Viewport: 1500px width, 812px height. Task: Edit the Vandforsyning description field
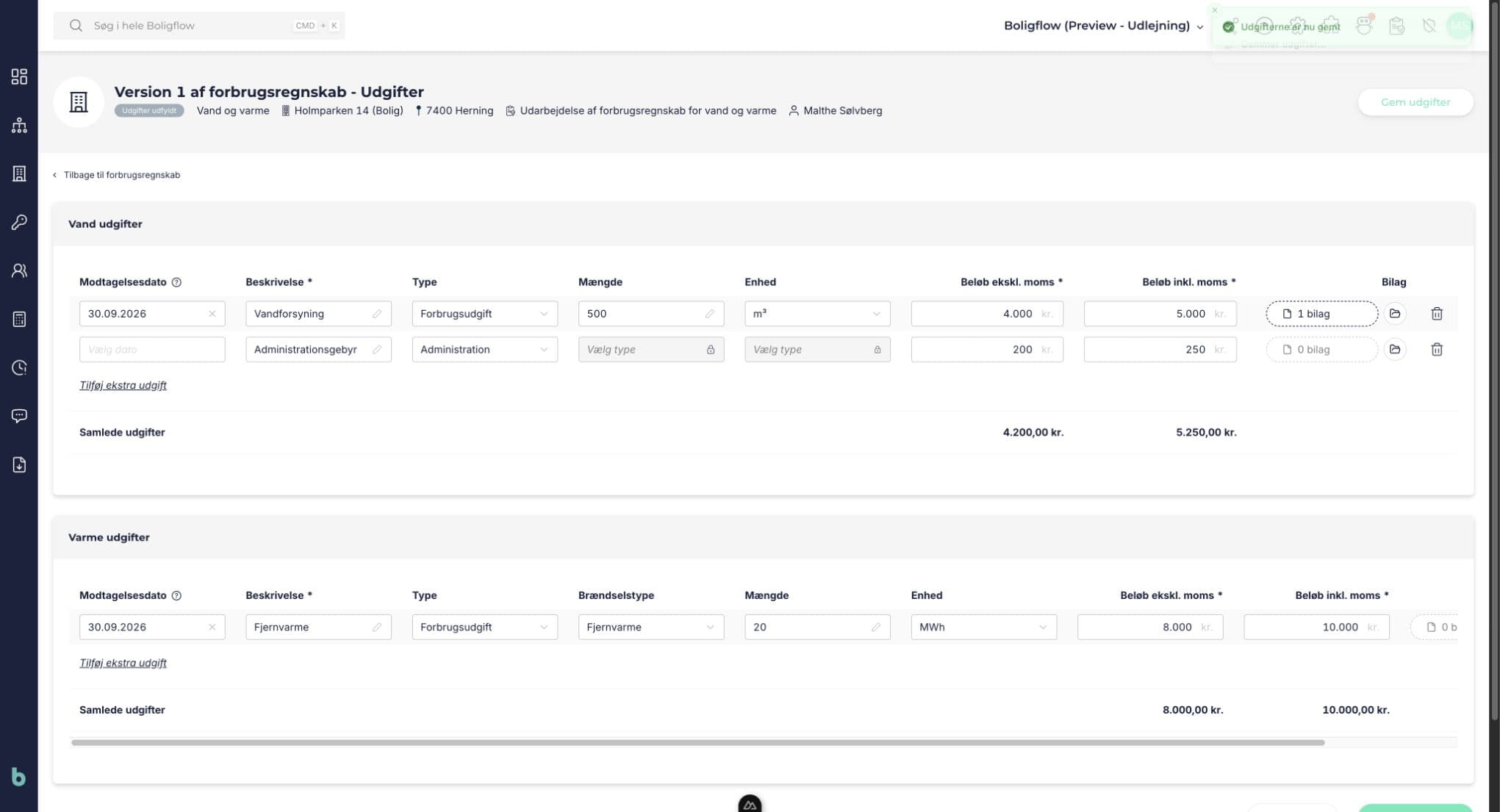tap(318, 314)
